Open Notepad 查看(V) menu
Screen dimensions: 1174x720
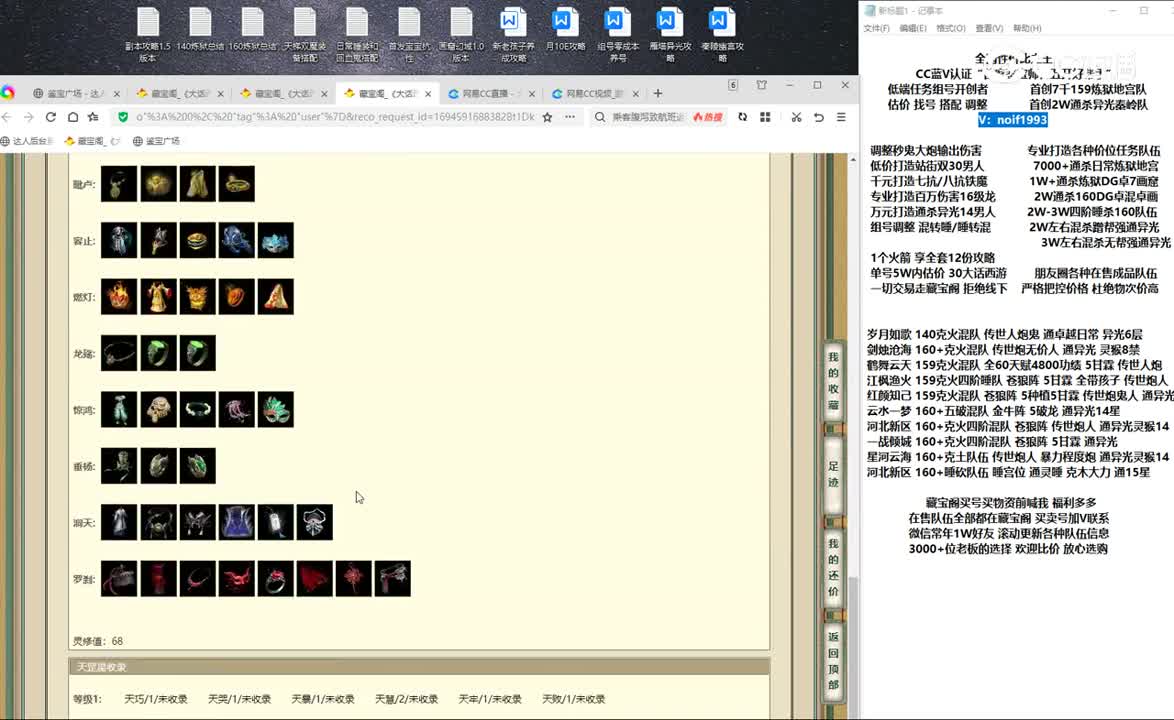pyautogui.click(x=989, y=28)
